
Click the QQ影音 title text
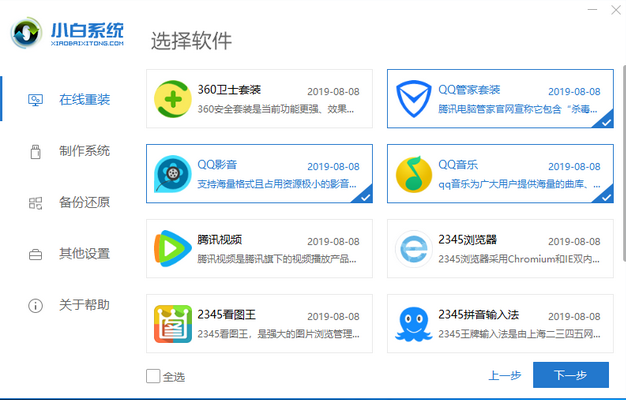tap(217, 164)
